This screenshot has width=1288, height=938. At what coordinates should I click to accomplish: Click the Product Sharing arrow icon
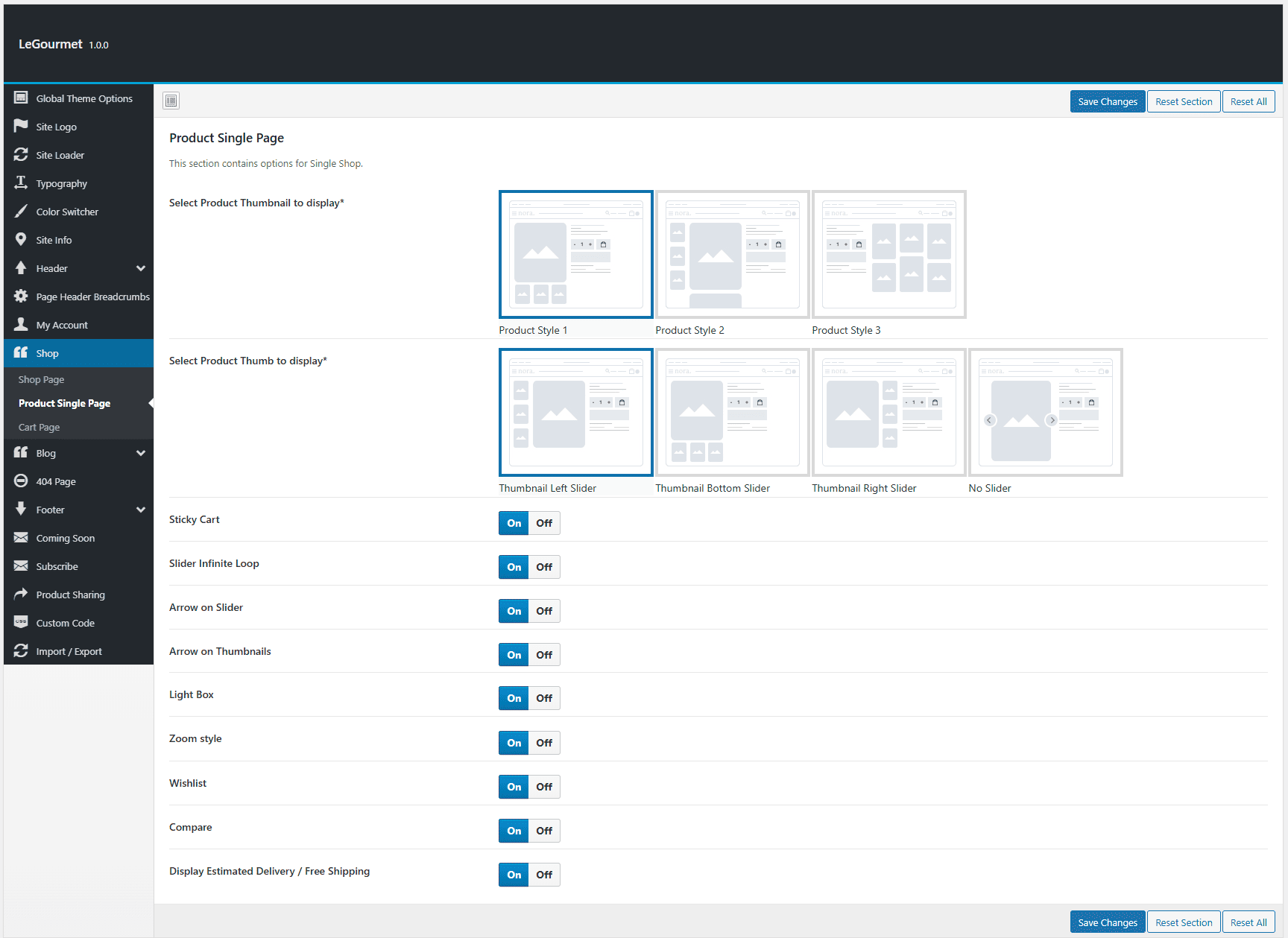coord(21,594)
